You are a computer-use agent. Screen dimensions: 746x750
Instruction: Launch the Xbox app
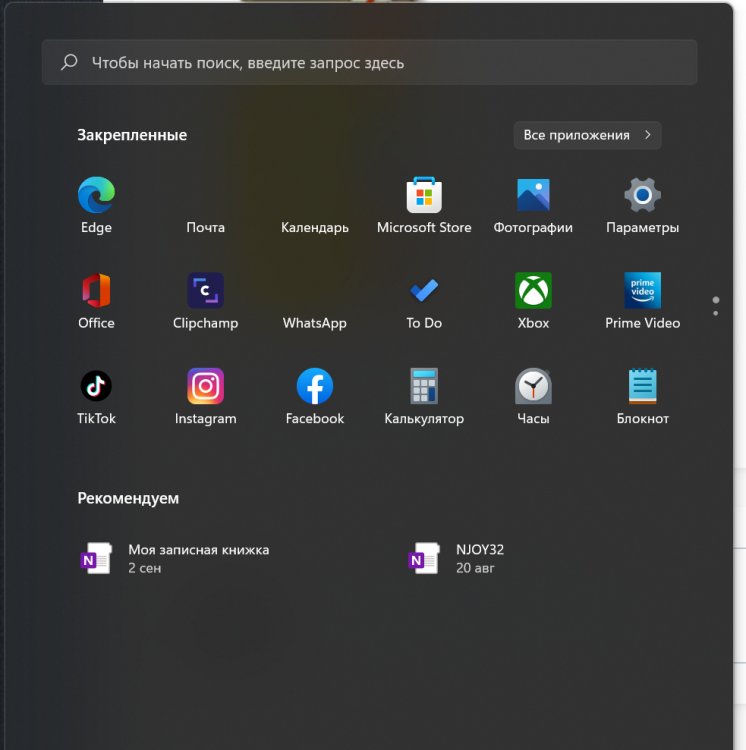(533, 300)
